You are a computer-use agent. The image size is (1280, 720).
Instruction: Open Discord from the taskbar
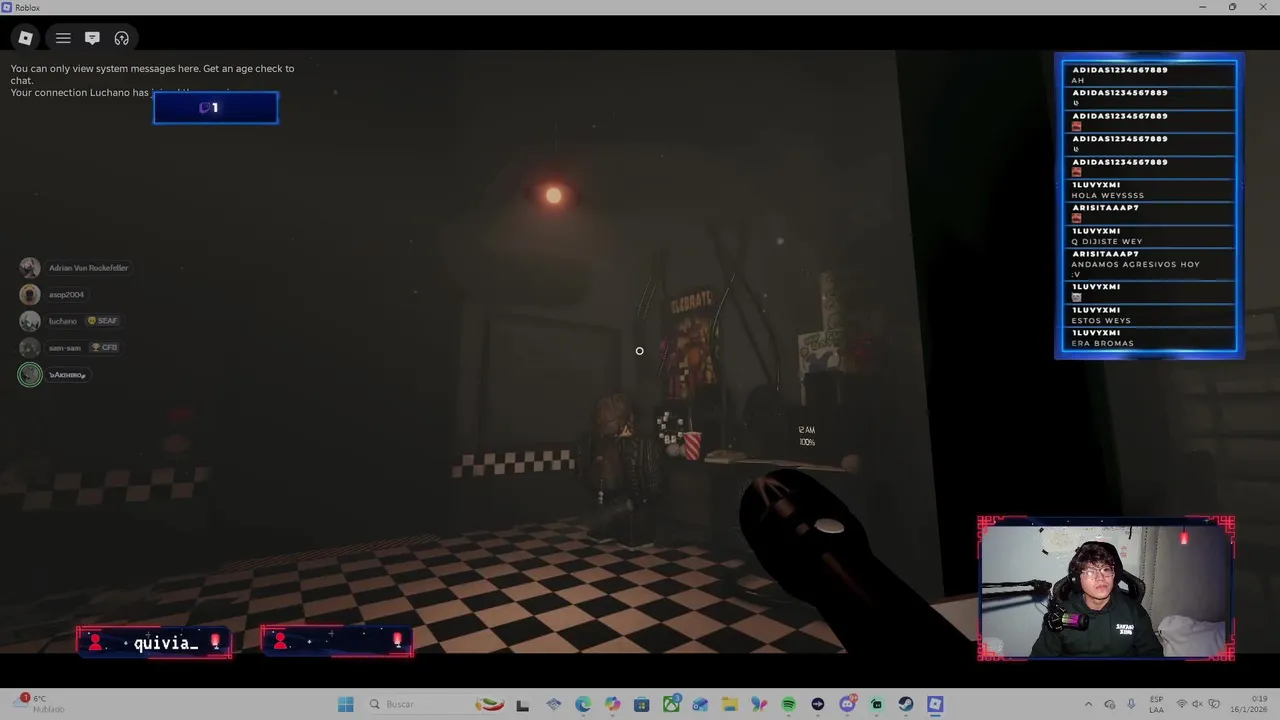(847, 704)
